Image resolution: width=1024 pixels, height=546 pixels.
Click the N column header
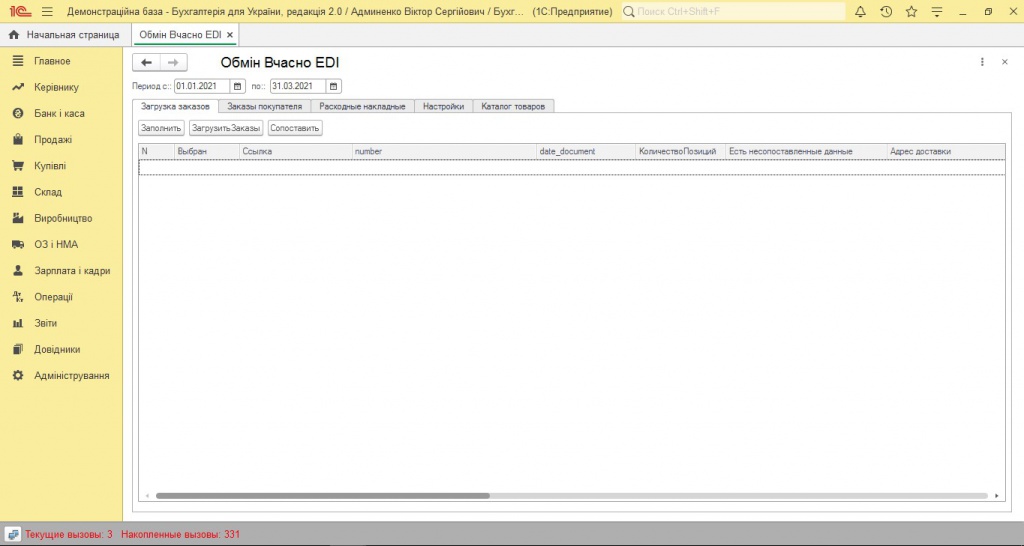pos(157,151)
